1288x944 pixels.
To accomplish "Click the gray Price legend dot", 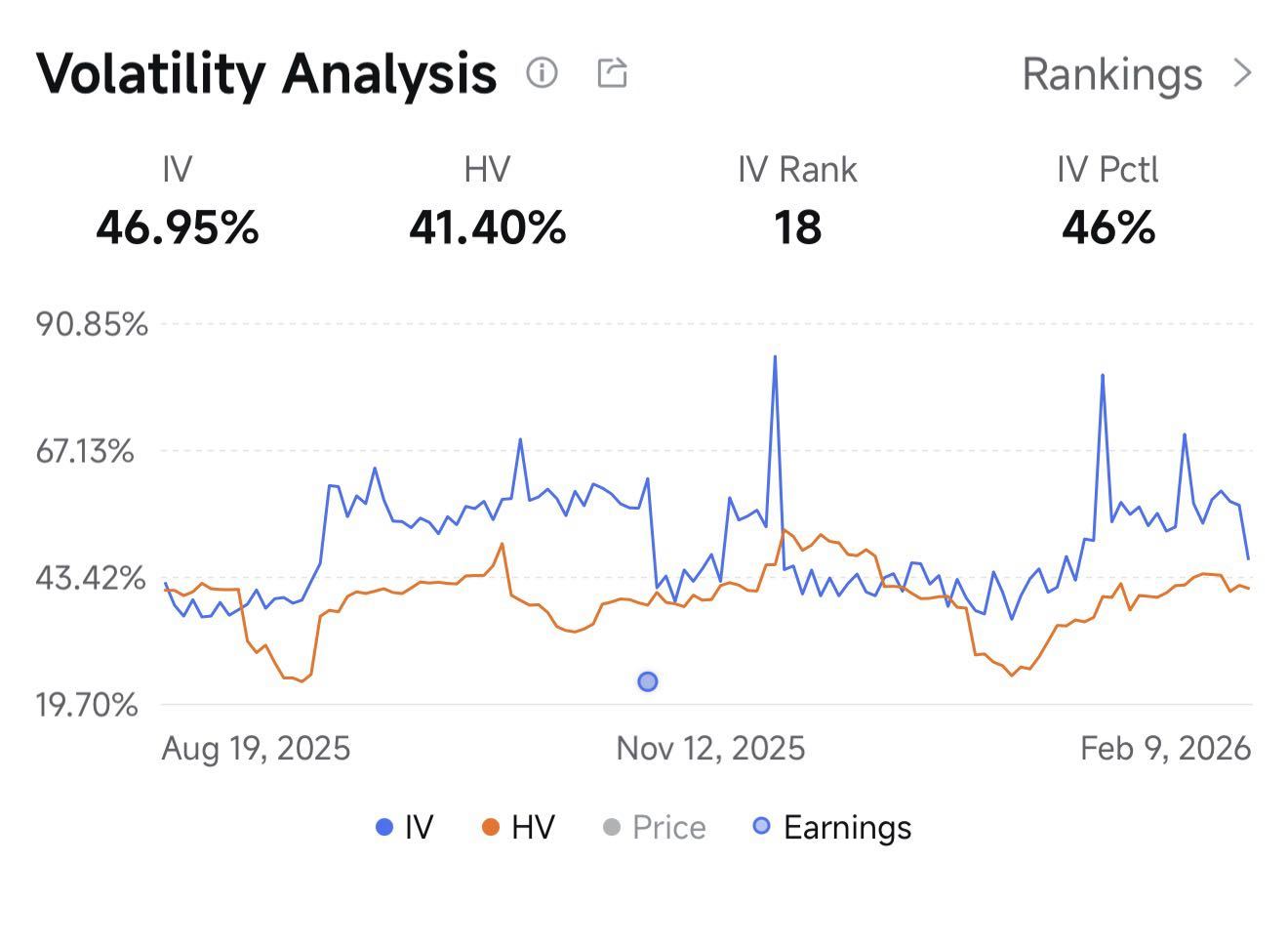I will point(612,828).
